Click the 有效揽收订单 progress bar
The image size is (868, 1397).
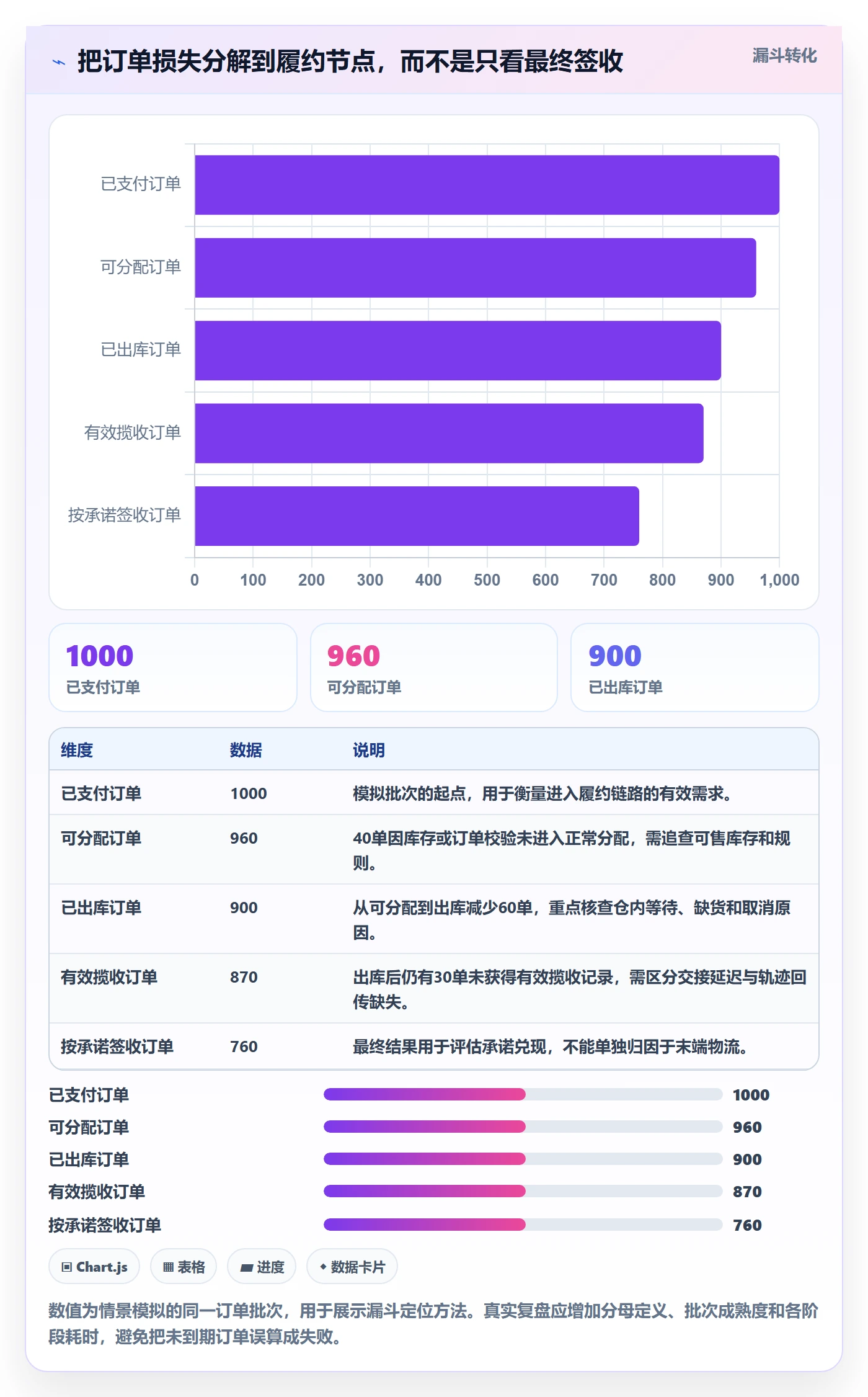(x=523, y=1191)
